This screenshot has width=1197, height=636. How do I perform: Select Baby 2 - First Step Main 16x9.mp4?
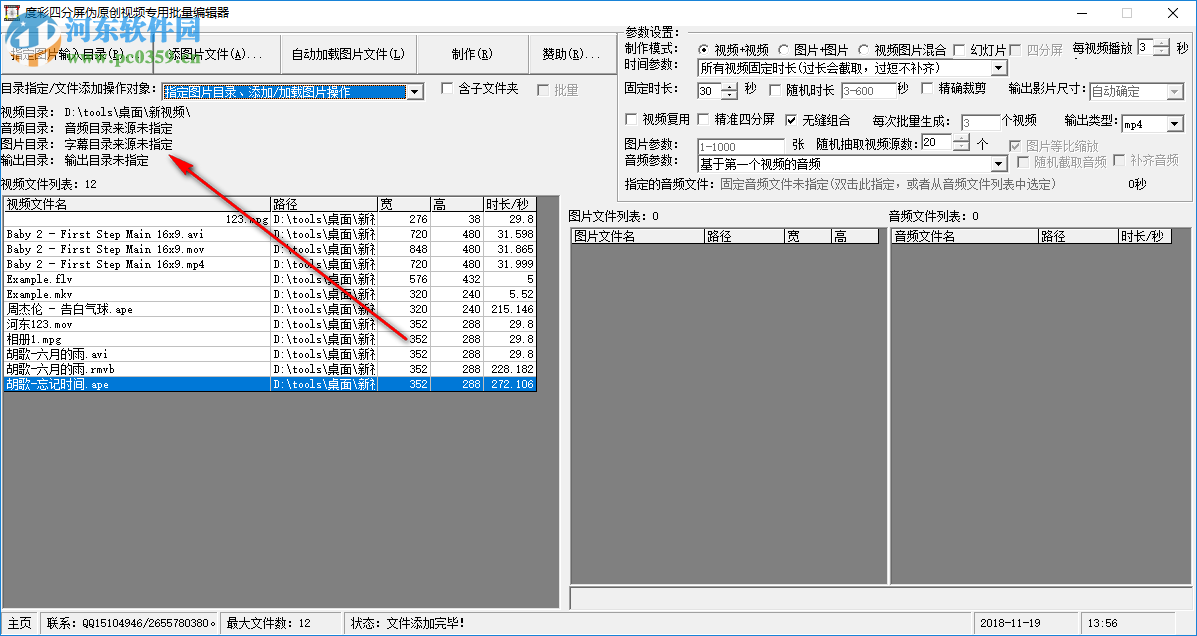click(270, 264)
